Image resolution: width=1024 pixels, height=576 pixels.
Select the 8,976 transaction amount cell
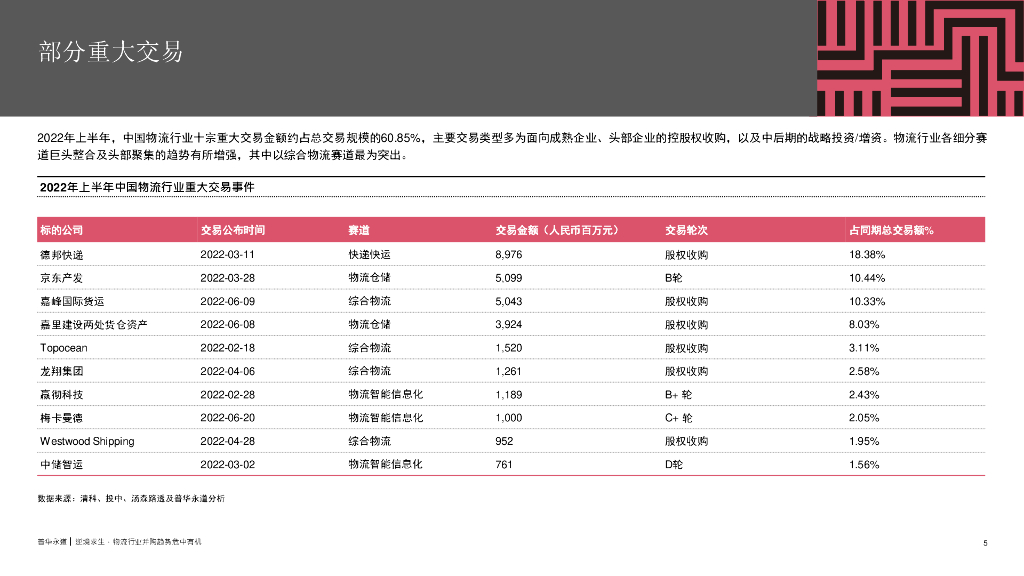509,255
